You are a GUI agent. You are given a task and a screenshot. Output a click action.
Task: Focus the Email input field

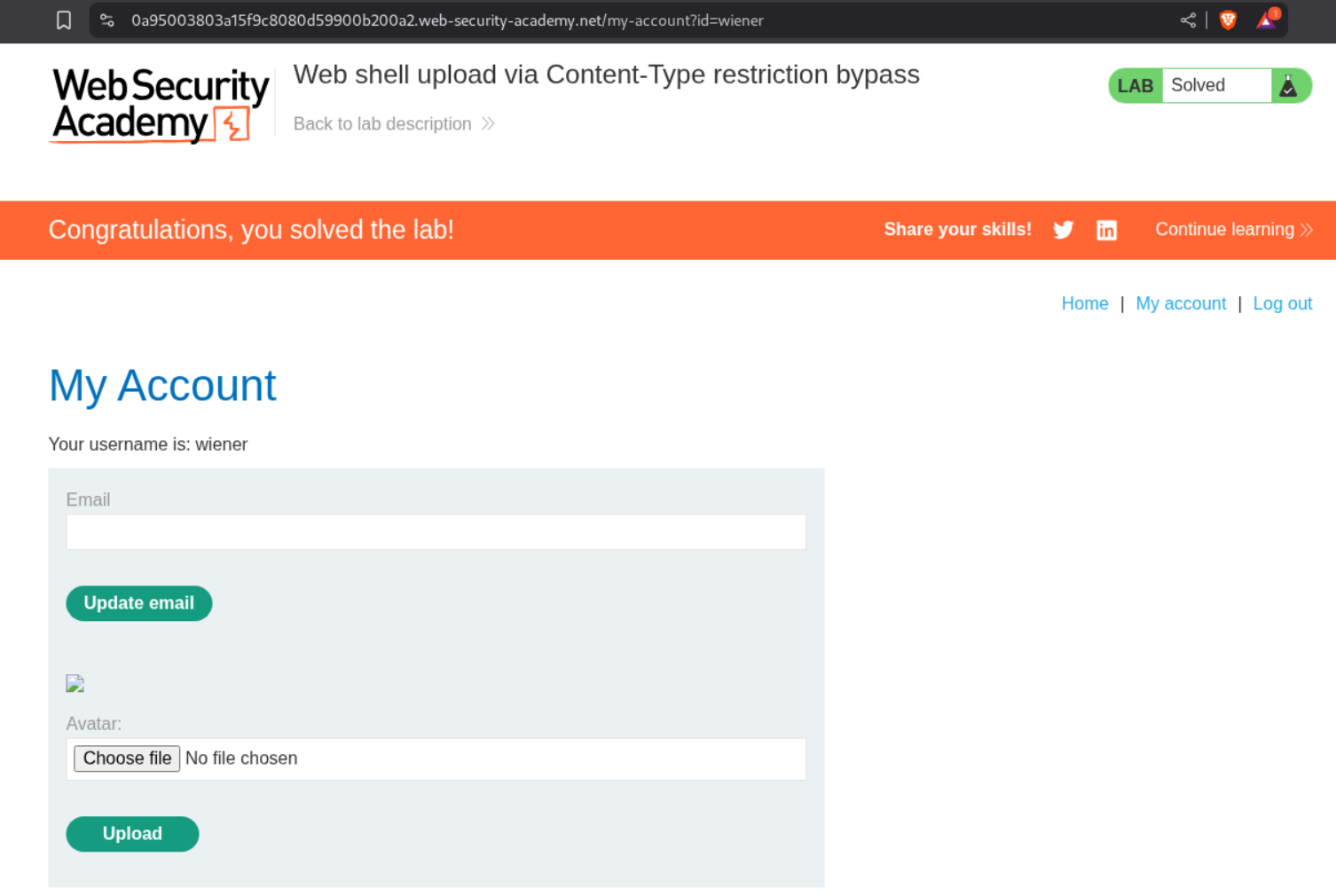coord(436,532)
